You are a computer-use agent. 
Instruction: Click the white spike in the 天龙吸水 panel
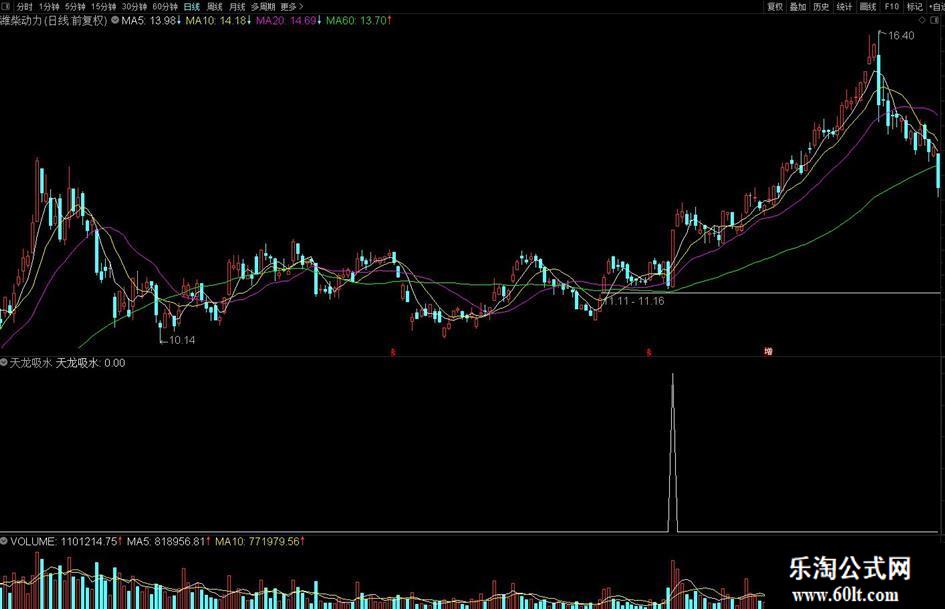673,452
